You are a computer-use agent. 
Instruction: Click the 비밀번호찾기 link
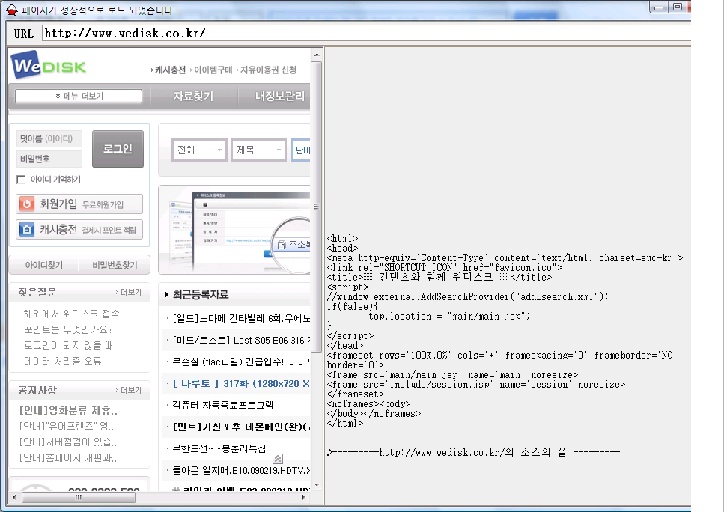[x=115, y=265]
